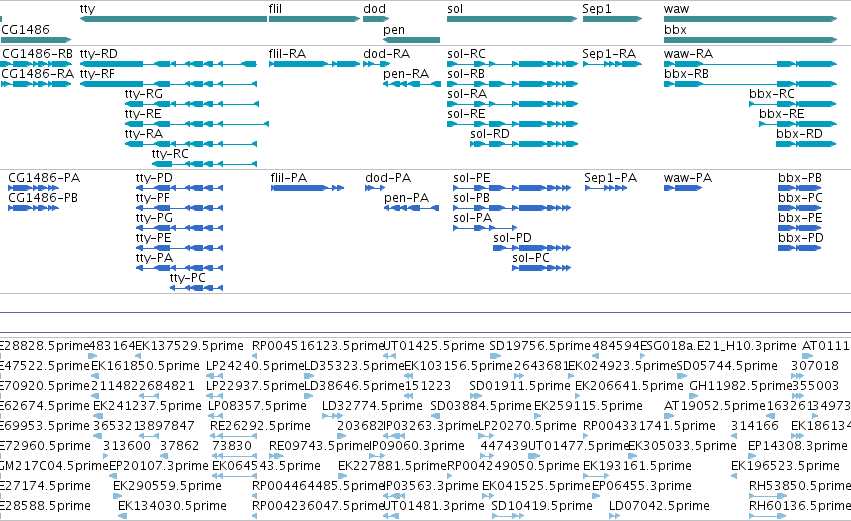Screen dimensions: 851x521
Task: Choose the sol-RA transcript label
Action: (x=467, y=93)
